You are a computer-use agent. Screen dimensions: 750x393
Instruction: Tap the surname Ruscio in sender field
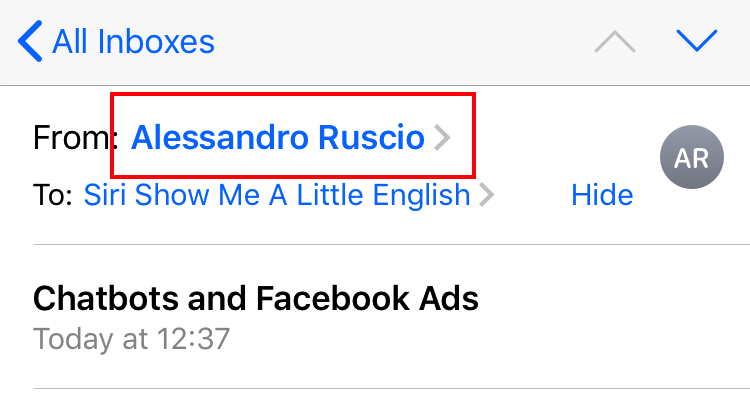point(371,137)
